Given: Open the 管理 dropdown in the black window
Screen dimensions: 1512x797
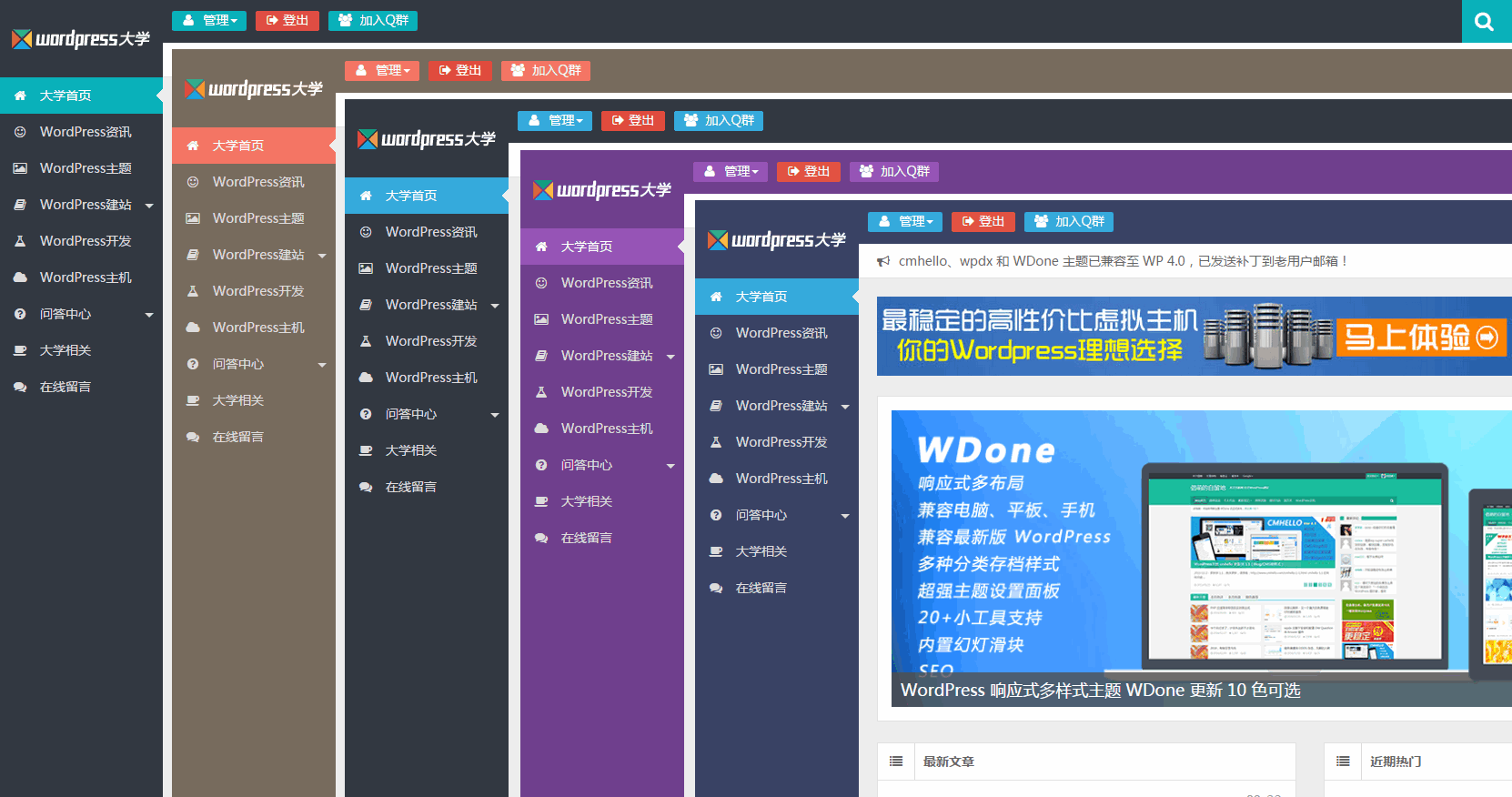Looking at the screenshot, I should (555, 120).
